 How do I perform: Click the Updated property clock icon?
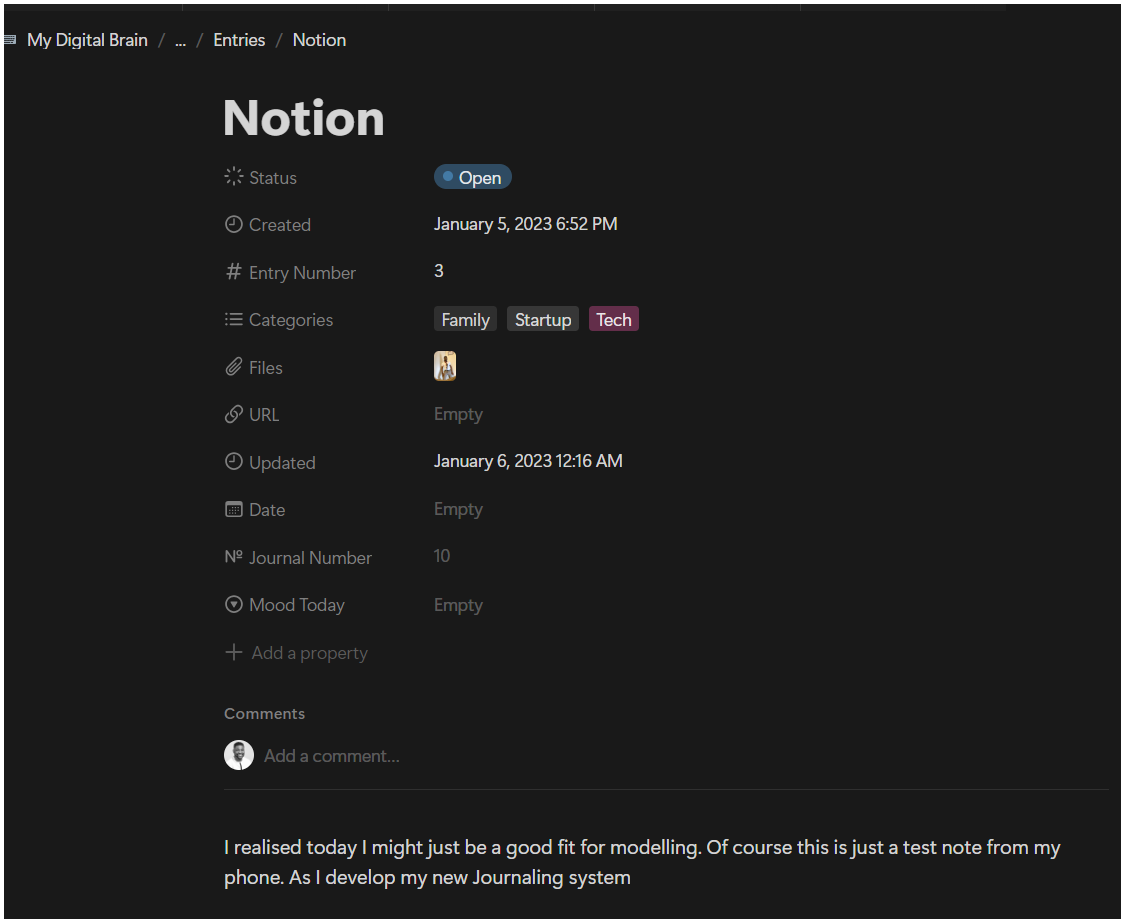point(234,462)
